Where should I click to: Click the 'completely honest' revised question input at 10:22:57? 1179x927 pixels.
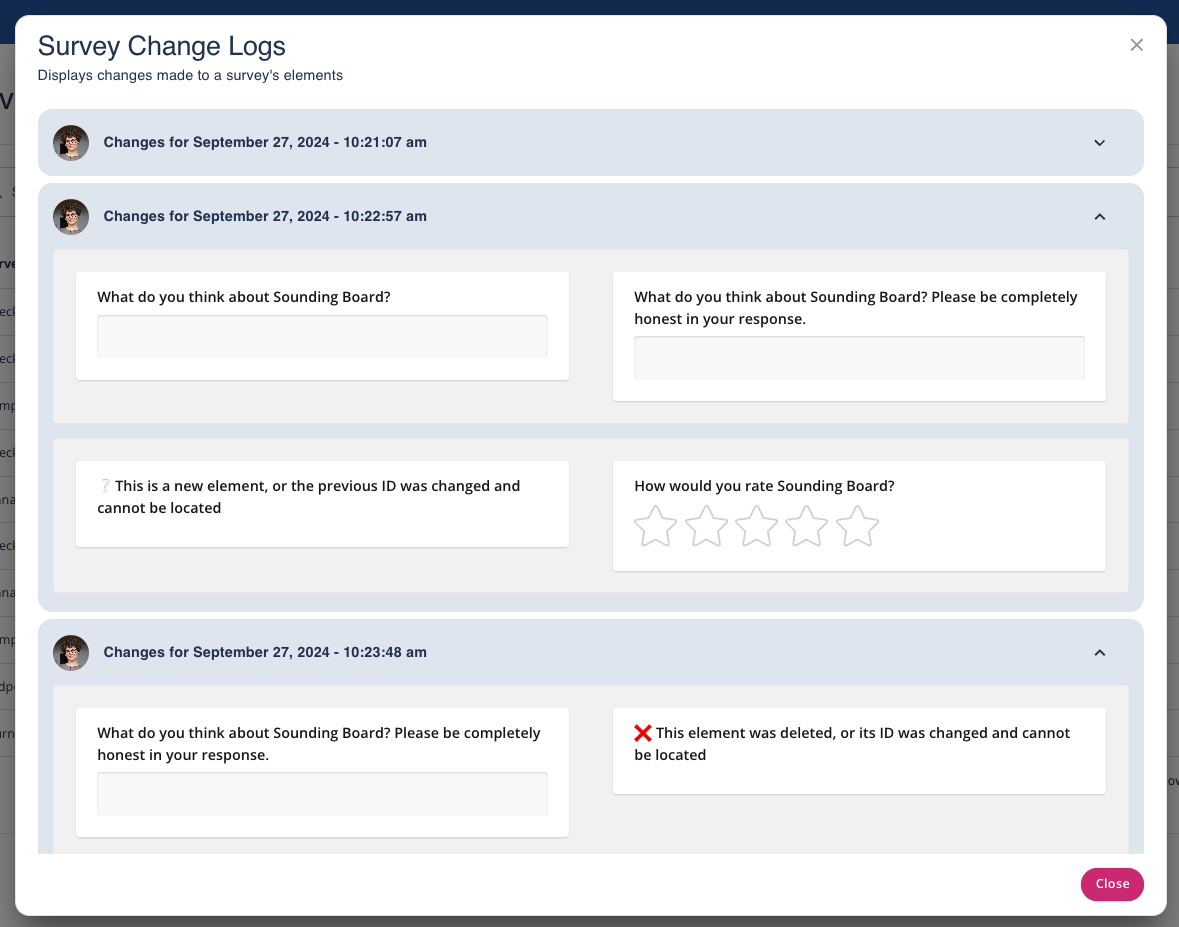pos(859,358)
